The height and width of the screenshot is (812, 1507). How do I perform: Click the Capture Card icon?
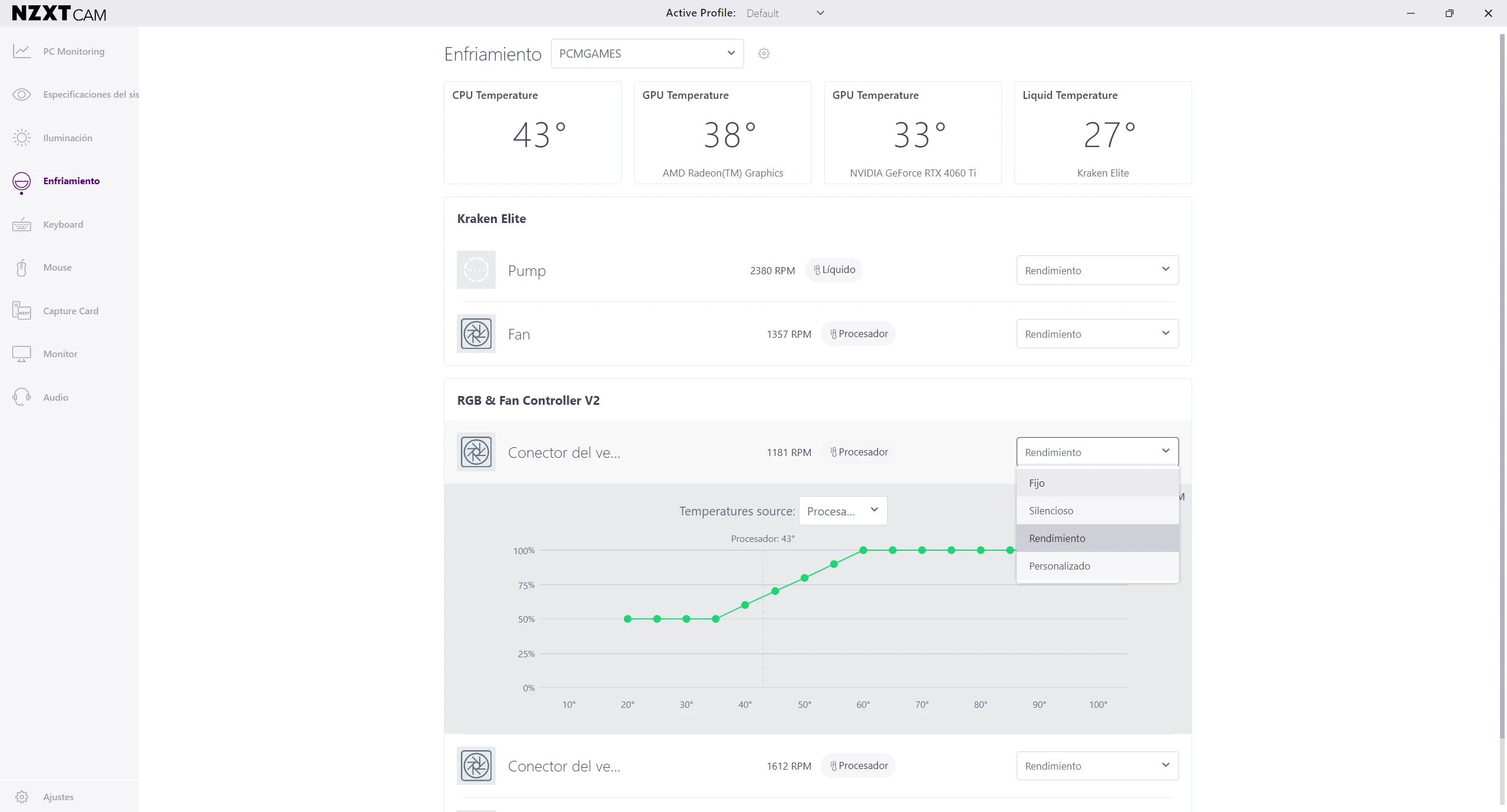click(22, 311)
